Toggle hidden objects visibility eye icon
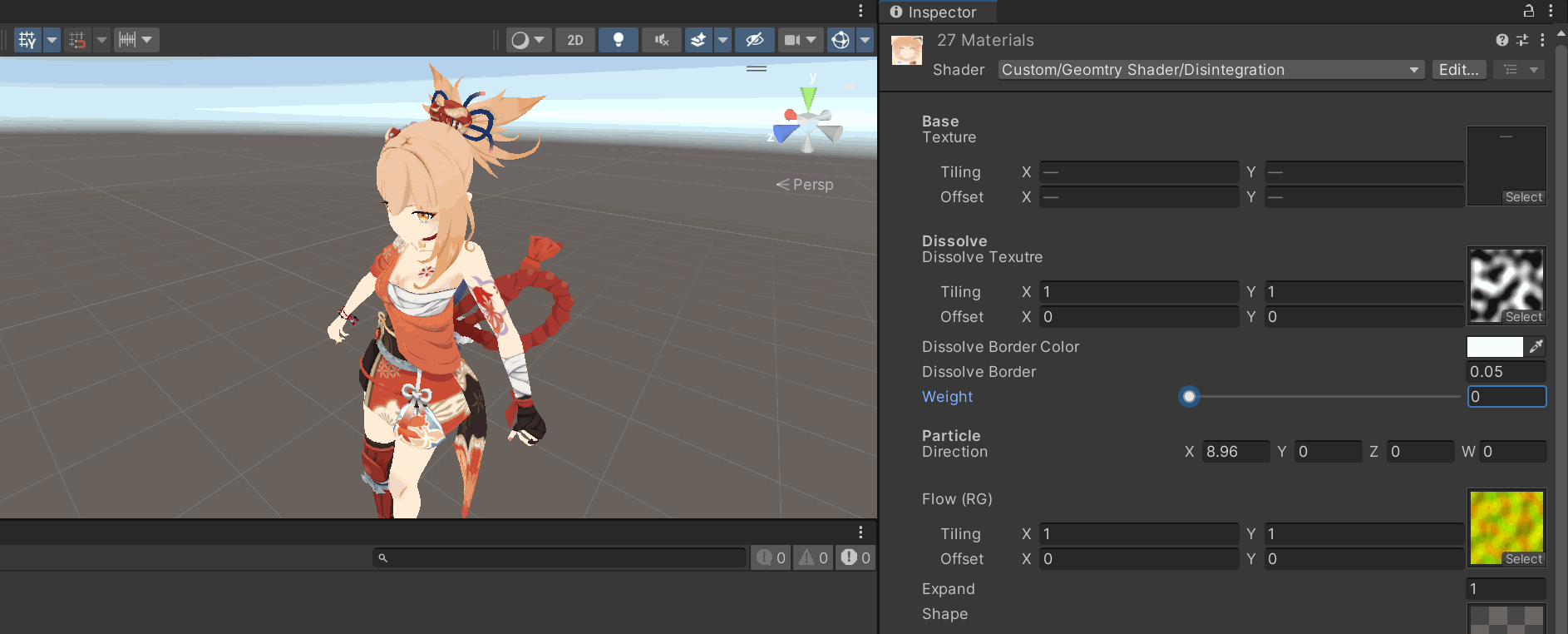Screen dimensions: 1568x634 (755, 40)
